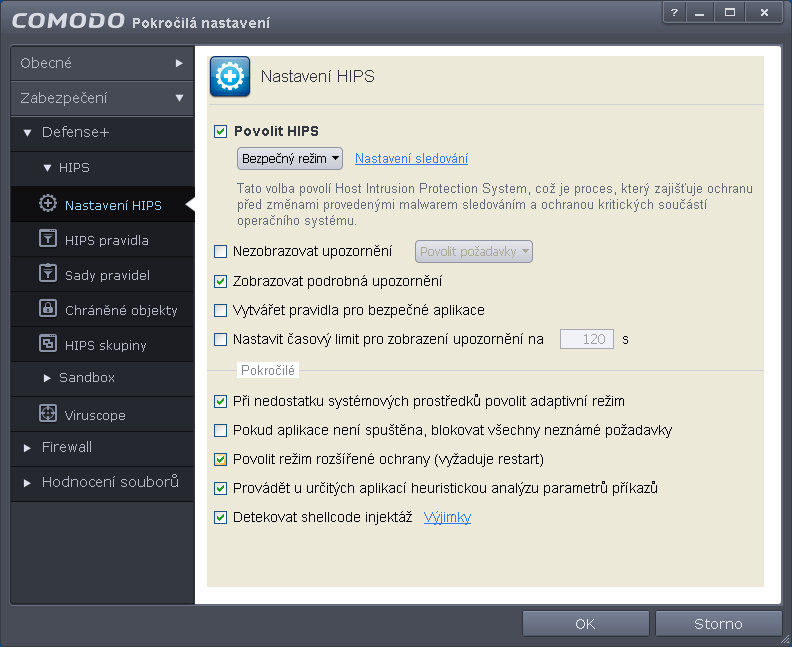Screen dimensions: 792x647
Task: Open help with the question mark button
Action: (674, 13)
